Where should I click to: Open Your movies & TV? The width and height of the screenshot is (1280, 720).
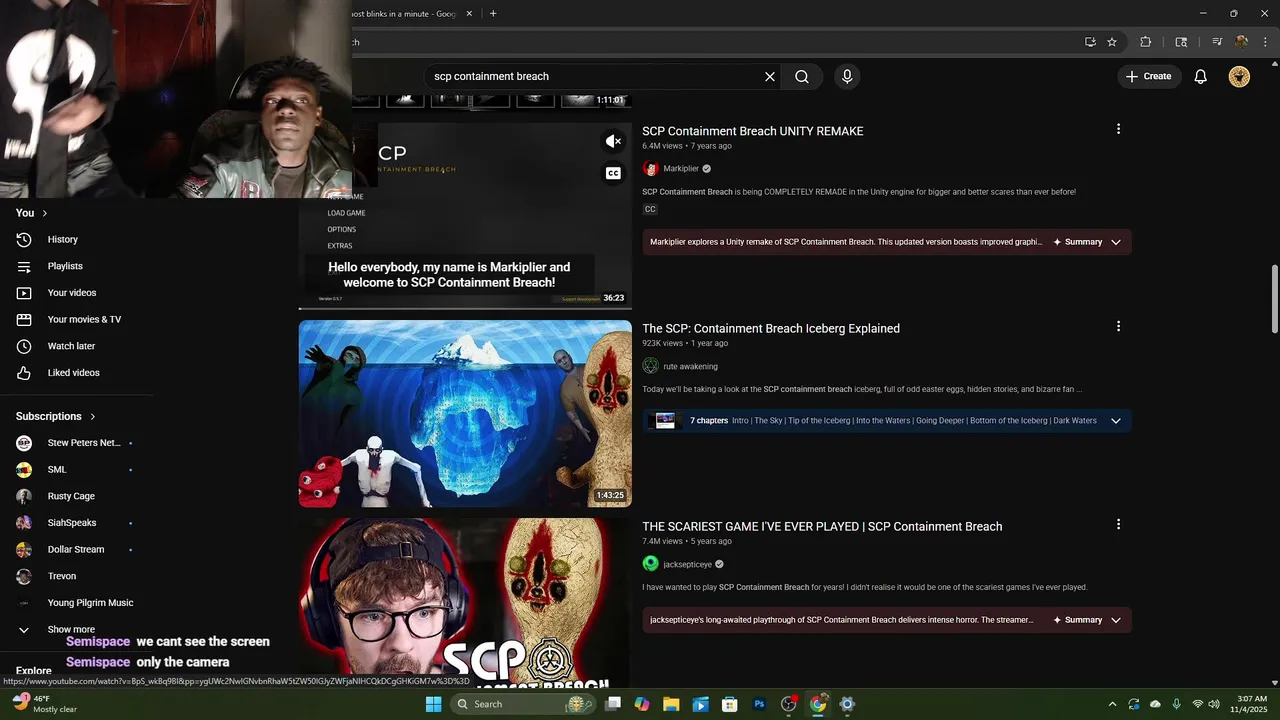pos(84,319)
